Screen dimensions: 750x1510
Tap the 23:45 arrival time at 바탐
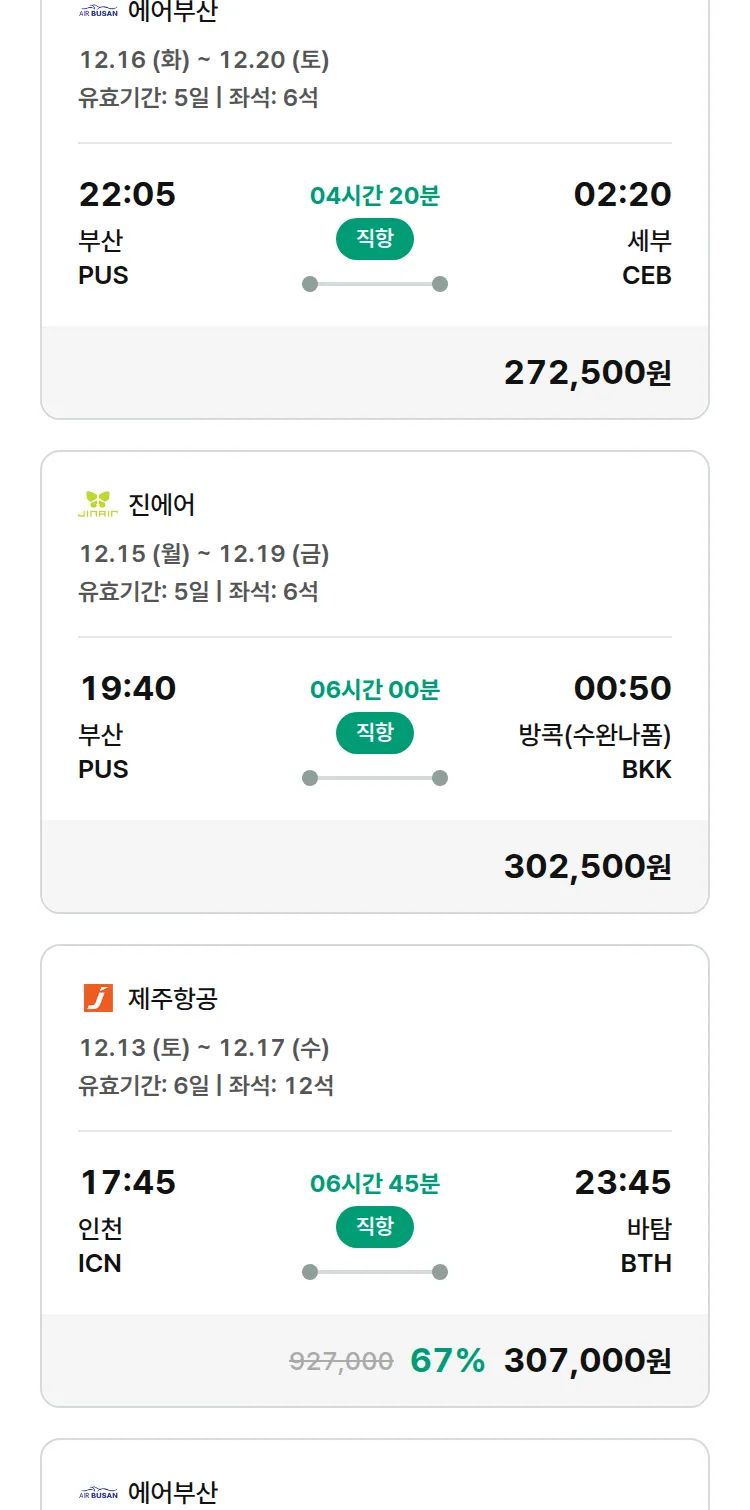click(622, 1182)
